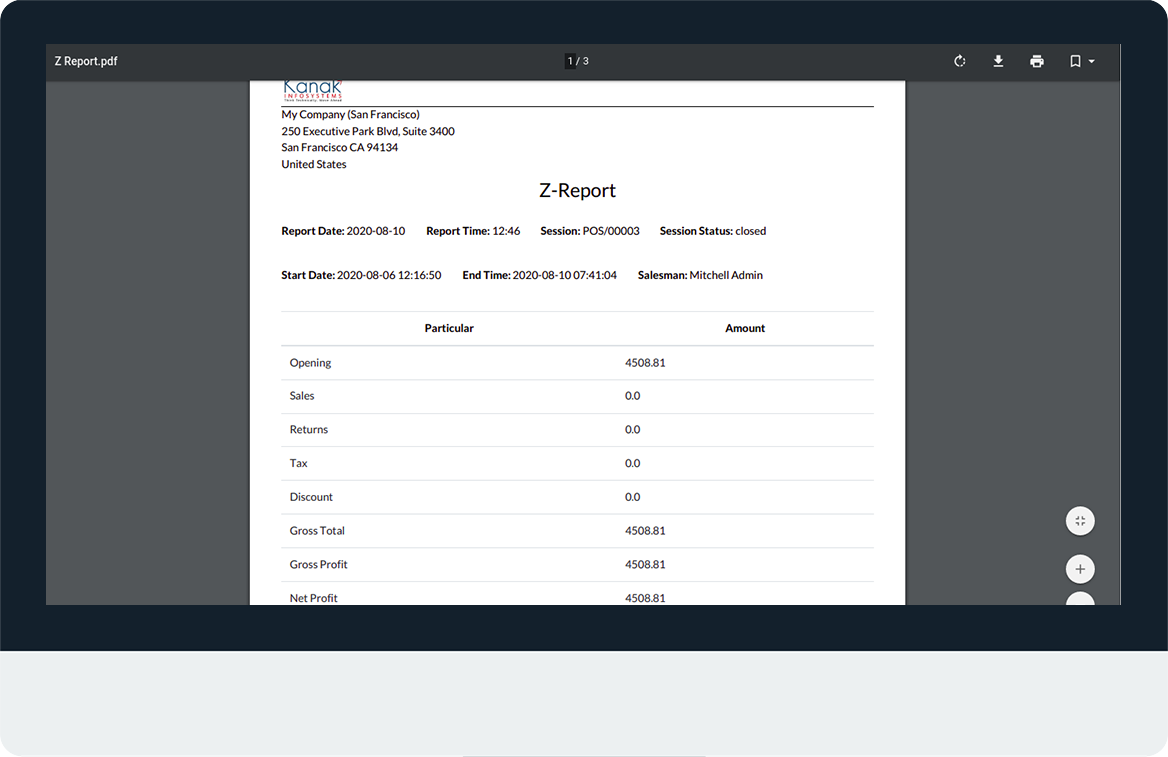Select the Session POS/00003 text
This screenshot has height=757, width=1168.
coord(590,231)
